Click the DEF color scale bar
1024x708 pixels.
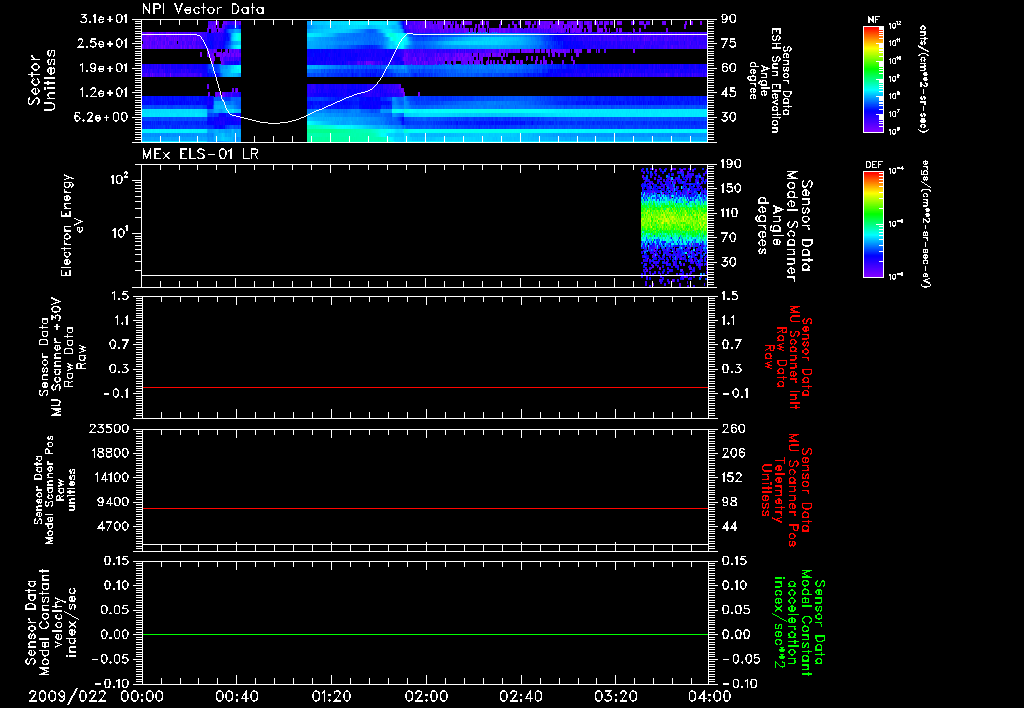pyautogui.click(x=874, y=224)
